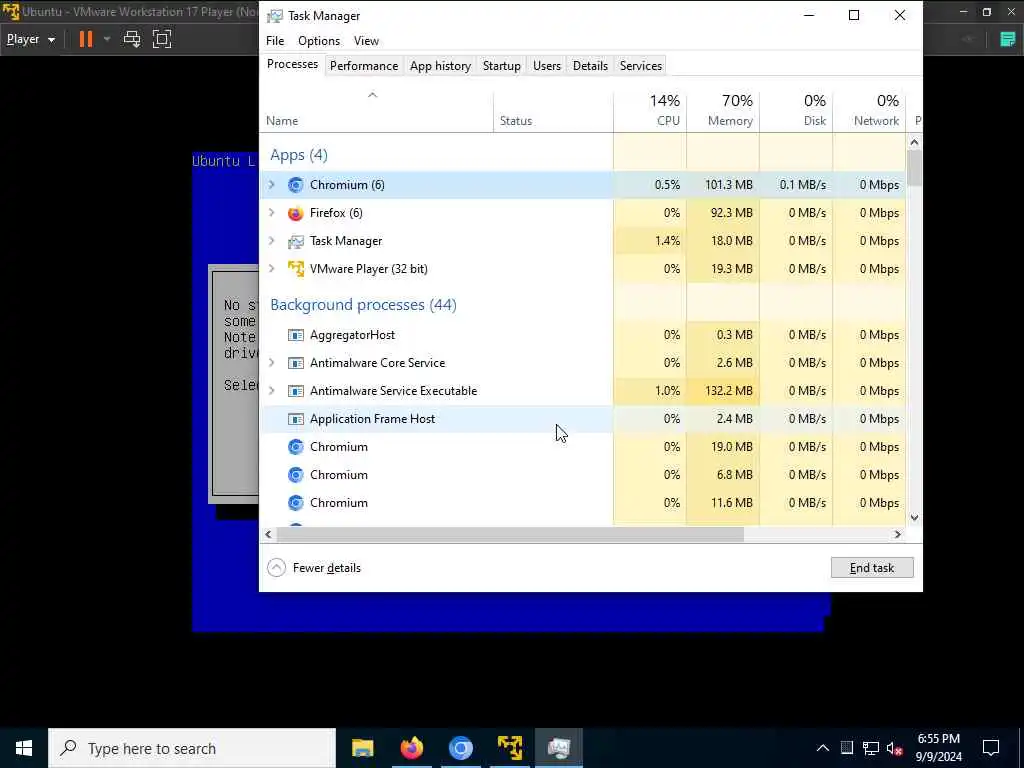Open the File menu
This screenshot has height=768, width=1024.
point(275,40)
